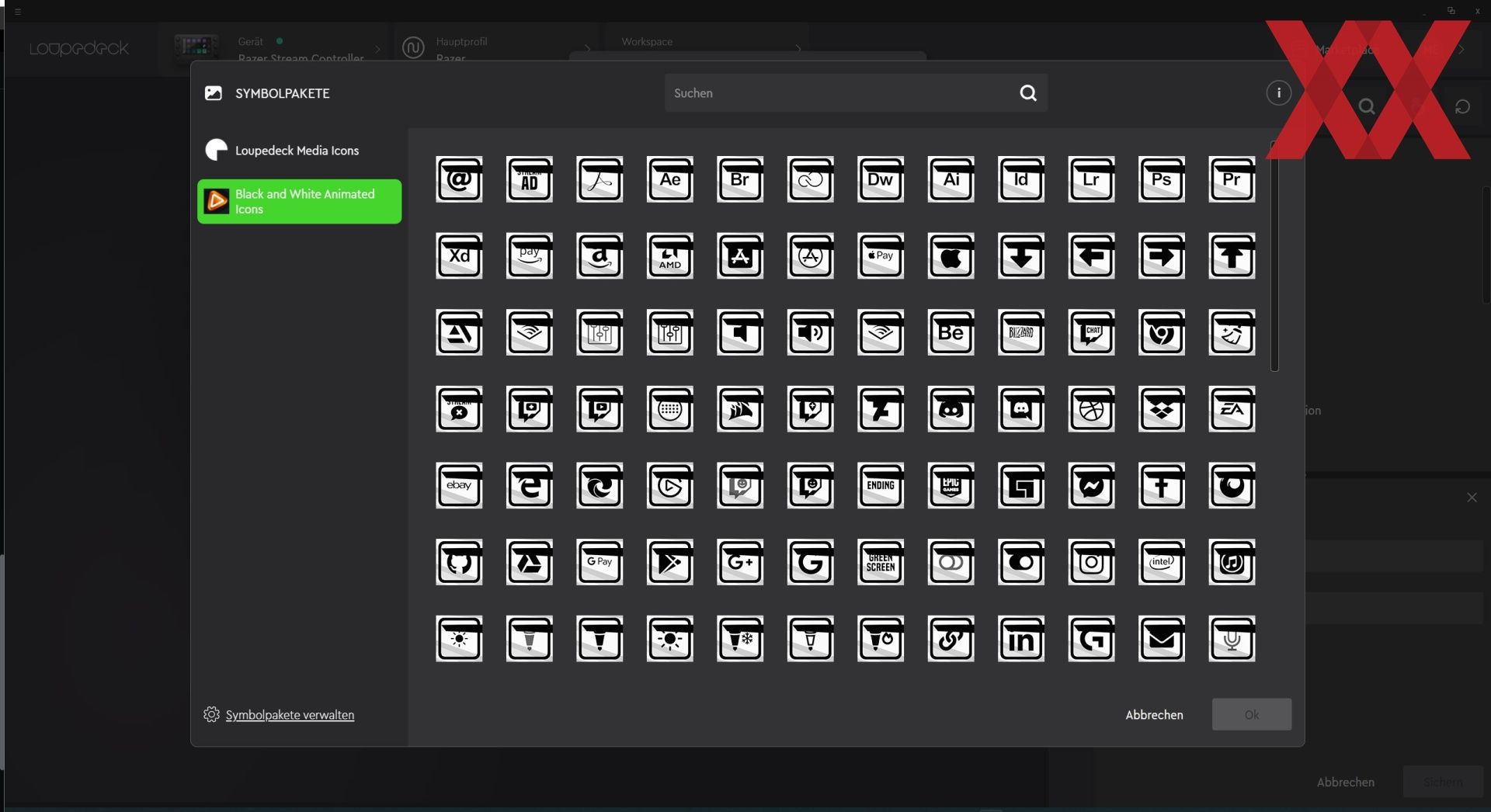Pick the G Pay icon
The height and width of the screenshot is (812, 1491).
click(x=600, y=562)
